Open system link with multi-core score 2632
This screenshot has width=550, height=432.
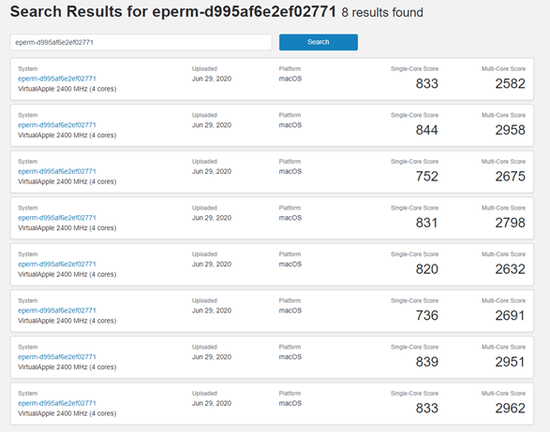(x=57, y=264)
